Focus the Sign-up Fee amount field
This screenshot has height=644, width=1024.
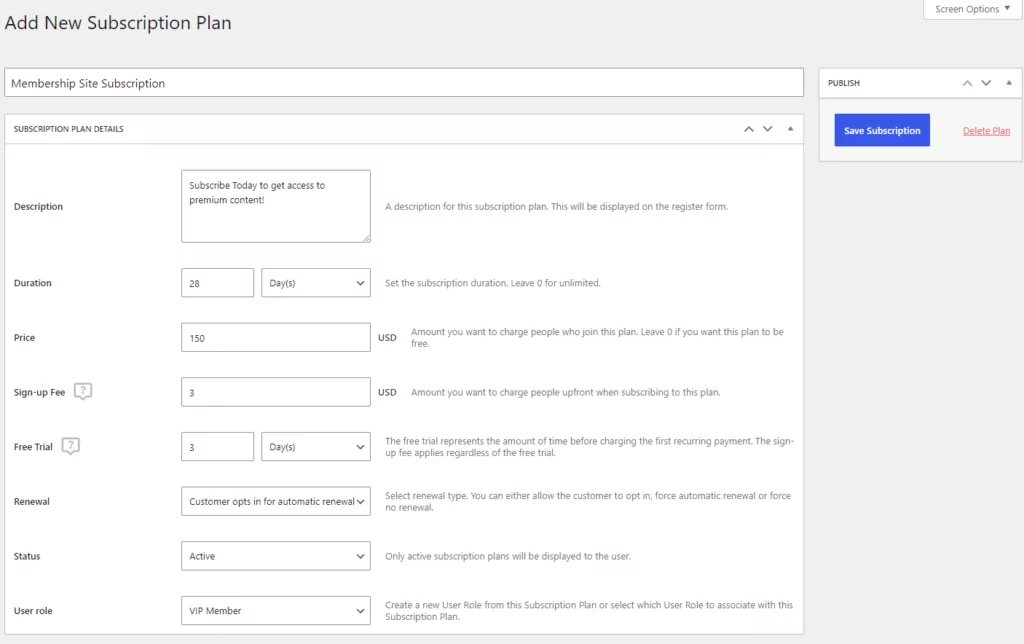276,392
